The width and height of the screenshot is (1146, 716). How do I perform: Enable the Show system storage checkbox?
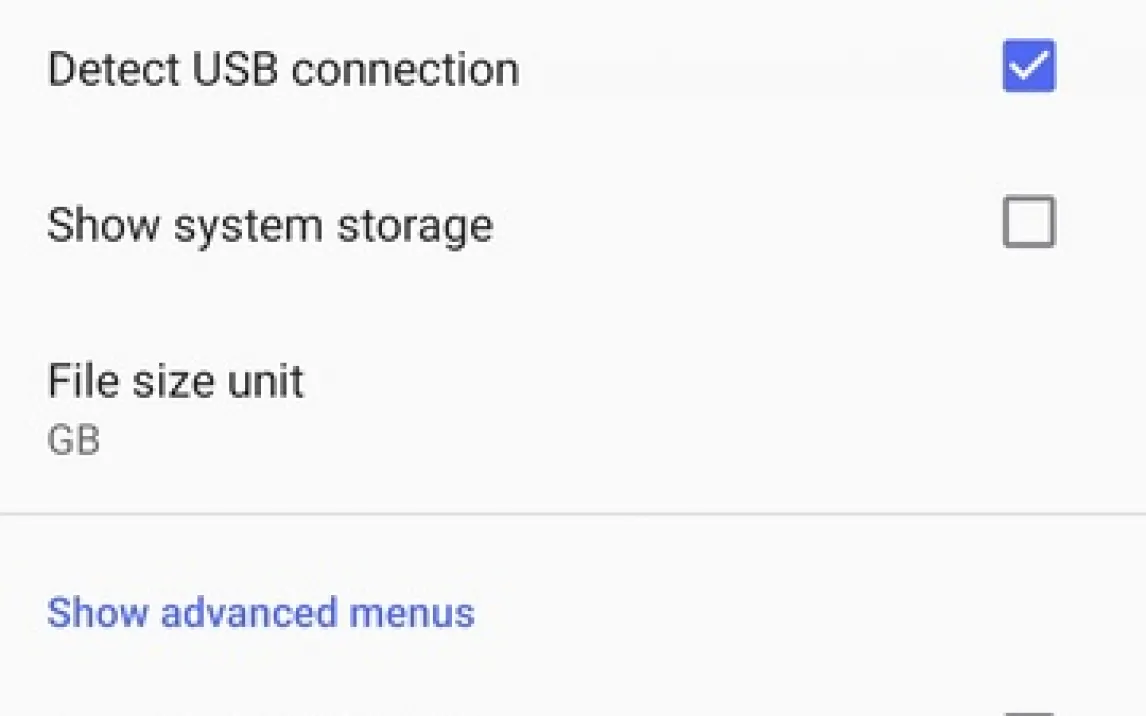click(x=1028, y=222)
